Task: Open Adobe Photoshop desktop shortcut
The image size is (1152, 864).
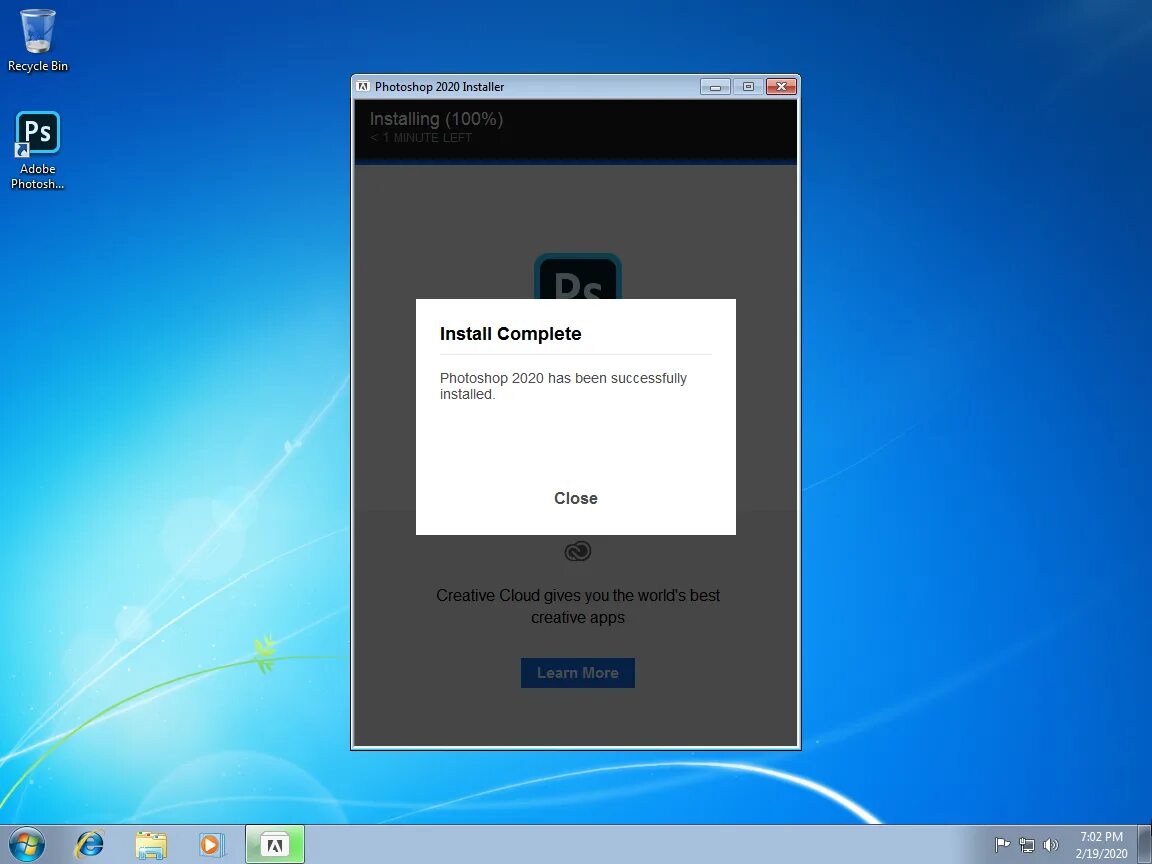Action: 37,151
